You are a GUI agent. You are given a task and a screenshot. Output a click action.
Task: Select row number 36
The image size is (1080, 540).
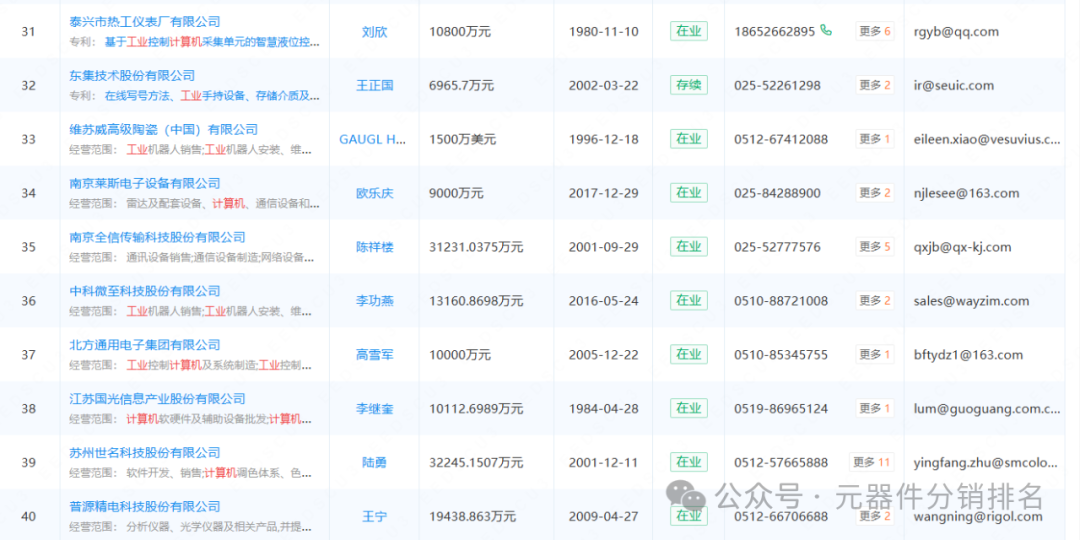pos(28,301)
